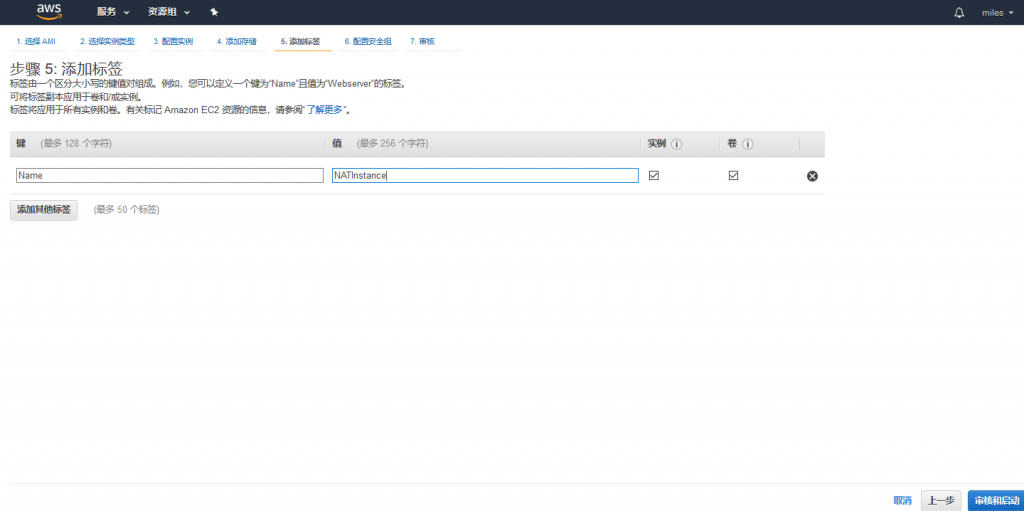
Task: Focus the key field containing Name
Action: coord(170,175)
